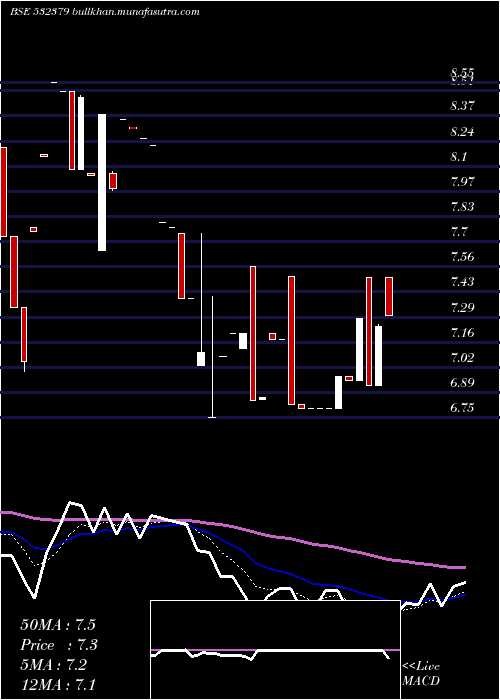Click the <<Live MACD label

[x=421, y=674]
